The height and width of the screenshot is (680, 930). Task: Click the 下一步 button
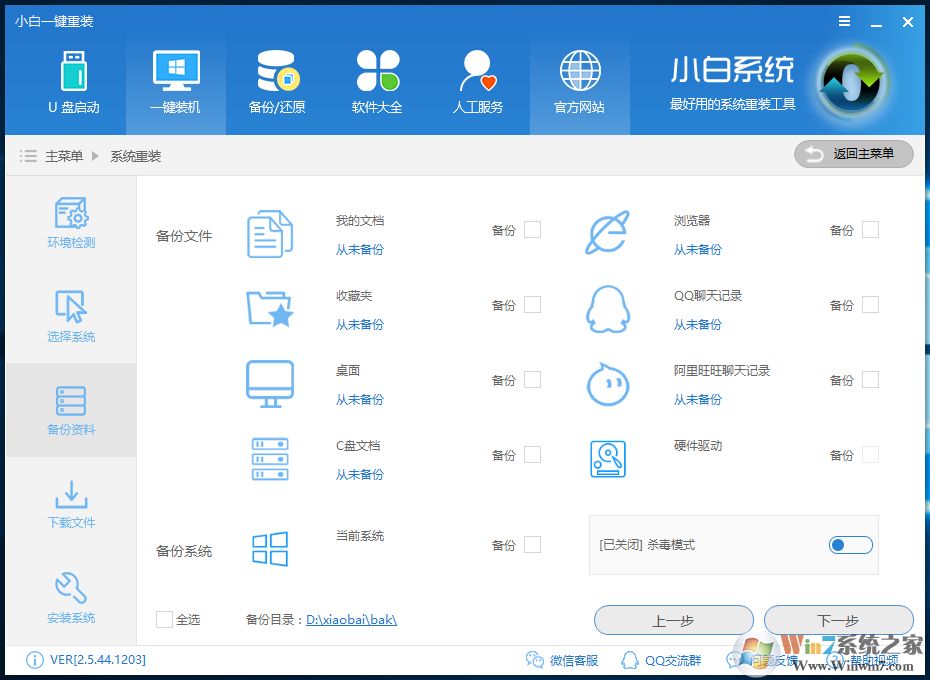pyautogui.click(x=838, y=620)
